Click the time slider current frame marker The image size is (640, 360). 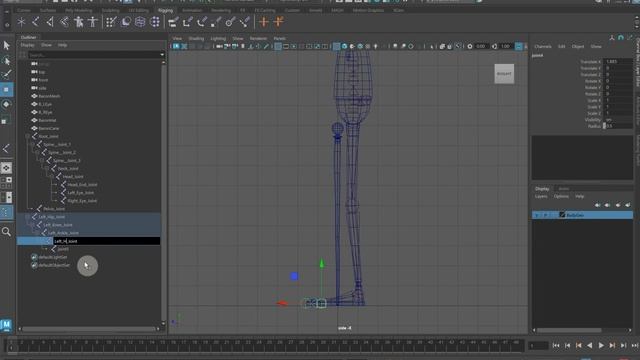pyautogui.click(x=11, y=345)
